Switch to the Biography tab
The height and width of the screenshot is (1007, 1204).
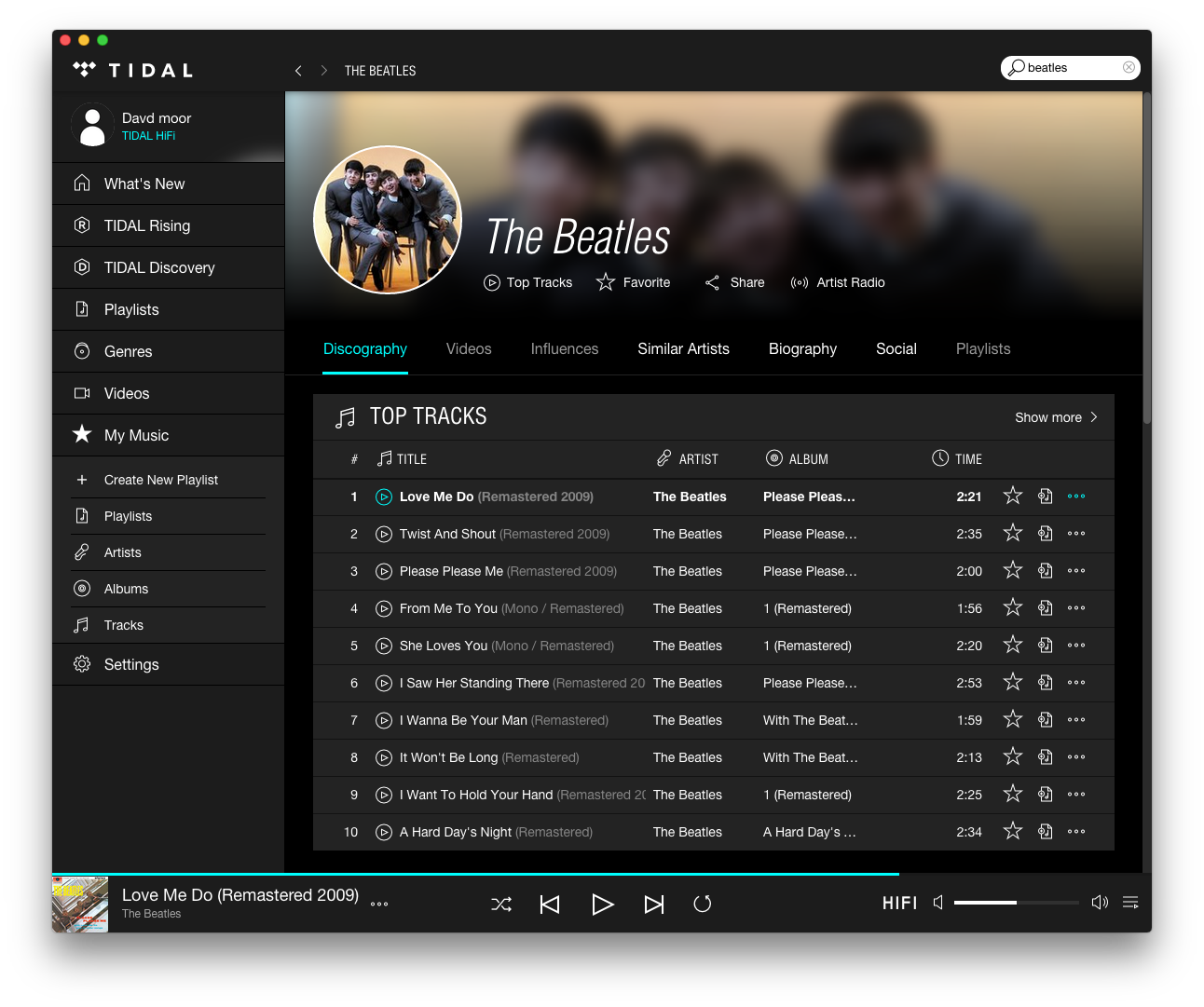pos(802,348)
